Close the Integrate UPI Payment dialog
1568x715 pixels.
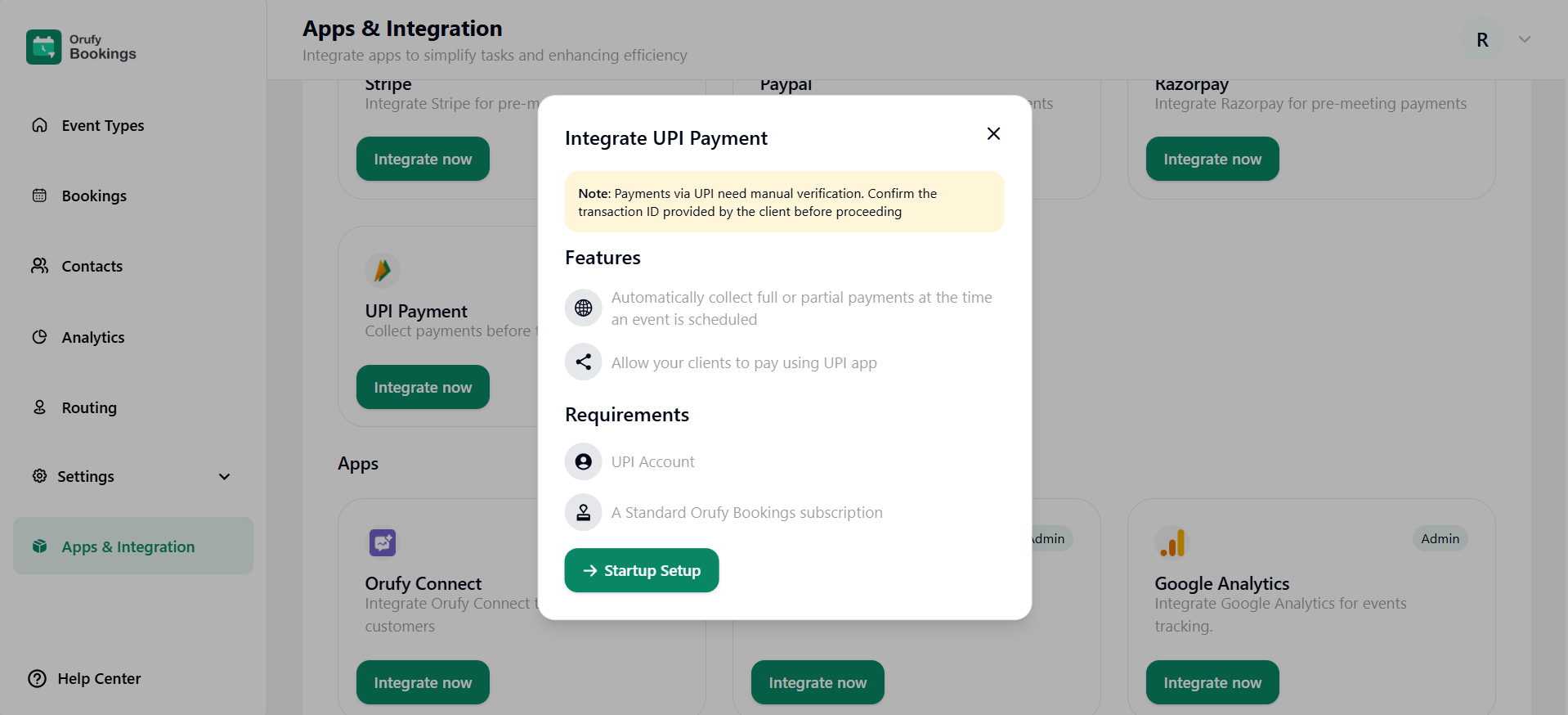click(x=993, y=133)
